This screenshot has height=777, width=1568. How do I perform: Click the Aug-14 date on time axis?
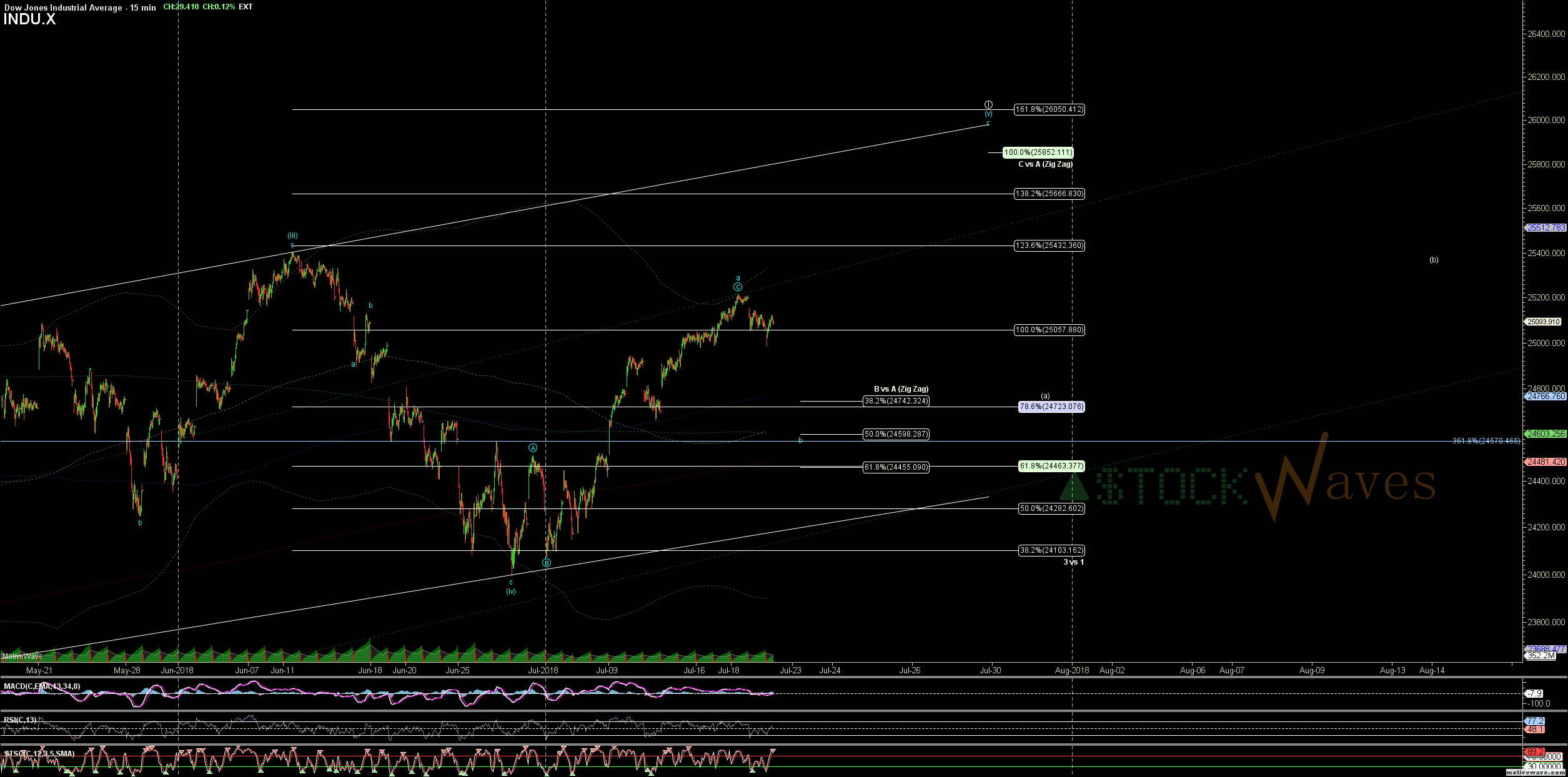(1432, 670)
